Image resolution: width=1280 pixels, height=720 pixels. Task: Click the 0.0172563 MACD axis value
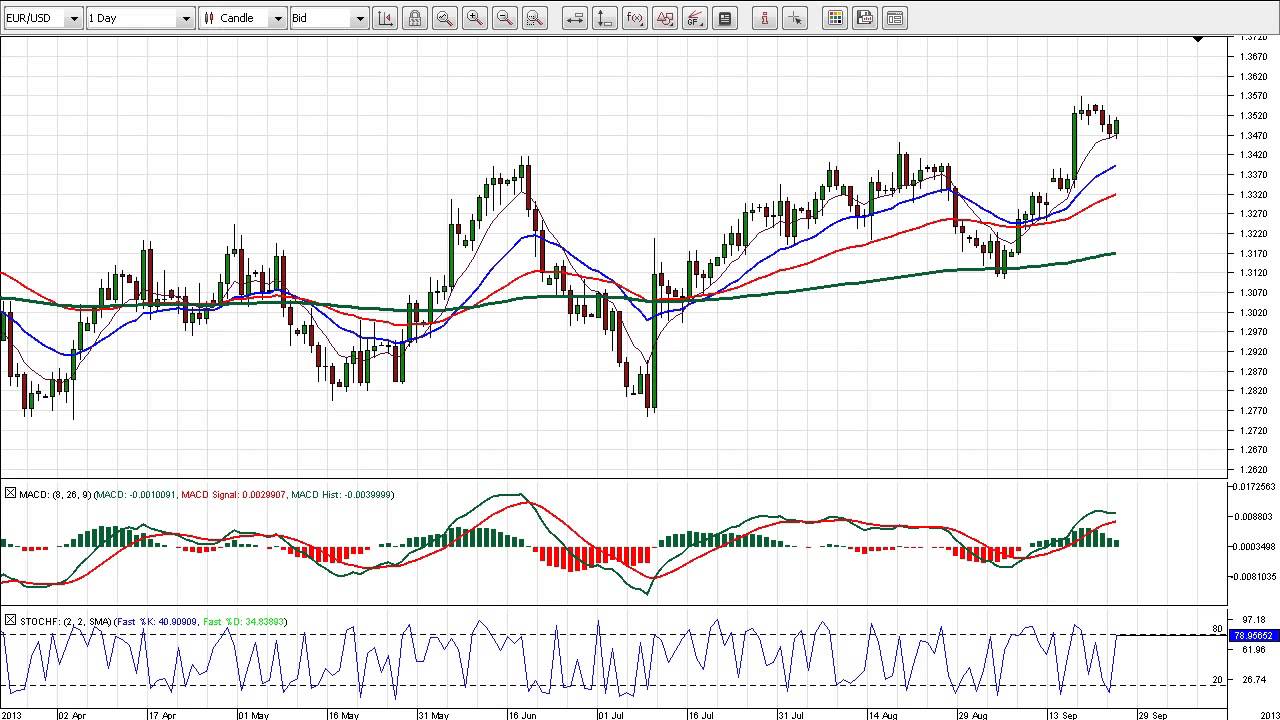(1256, 487)
